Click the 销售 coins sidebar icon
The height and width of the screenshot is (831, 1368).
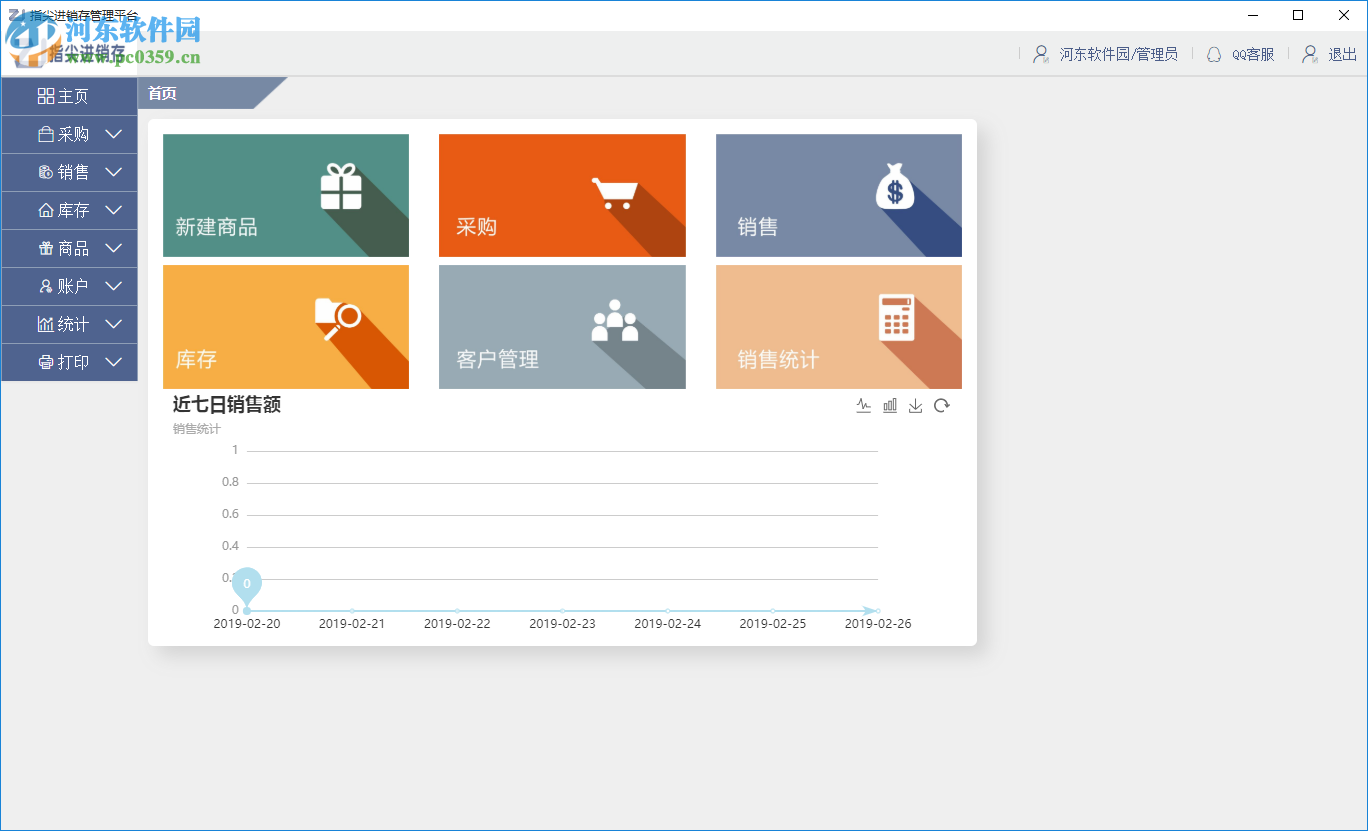46,172
